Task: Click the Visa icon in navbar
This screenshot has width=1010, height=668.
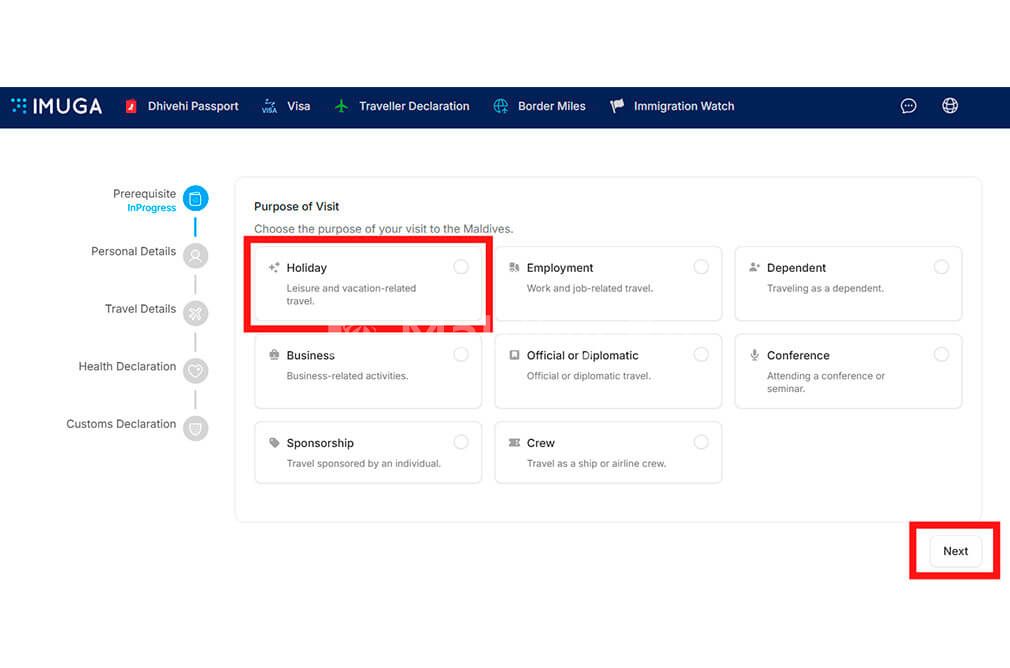Action: pos(269,106)
